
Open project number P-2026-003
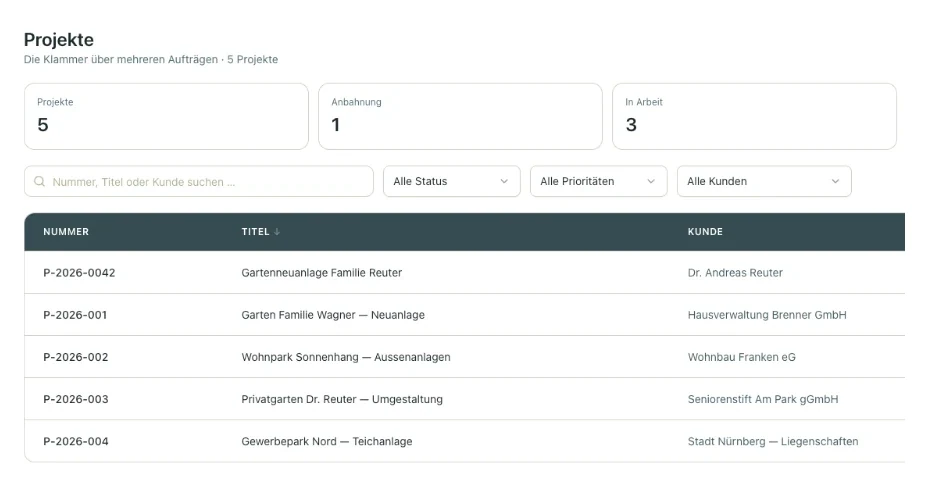pyautogui.click(x=76, y=399)
